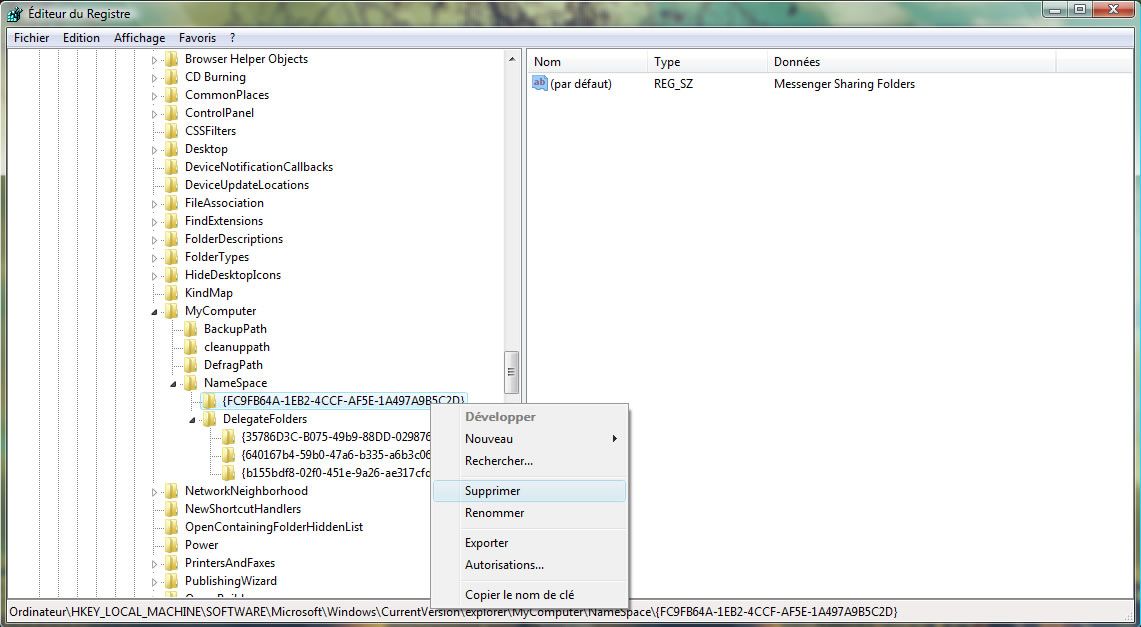
Task: Open Autorisations... from the context menu
Action: pos(529,564)
